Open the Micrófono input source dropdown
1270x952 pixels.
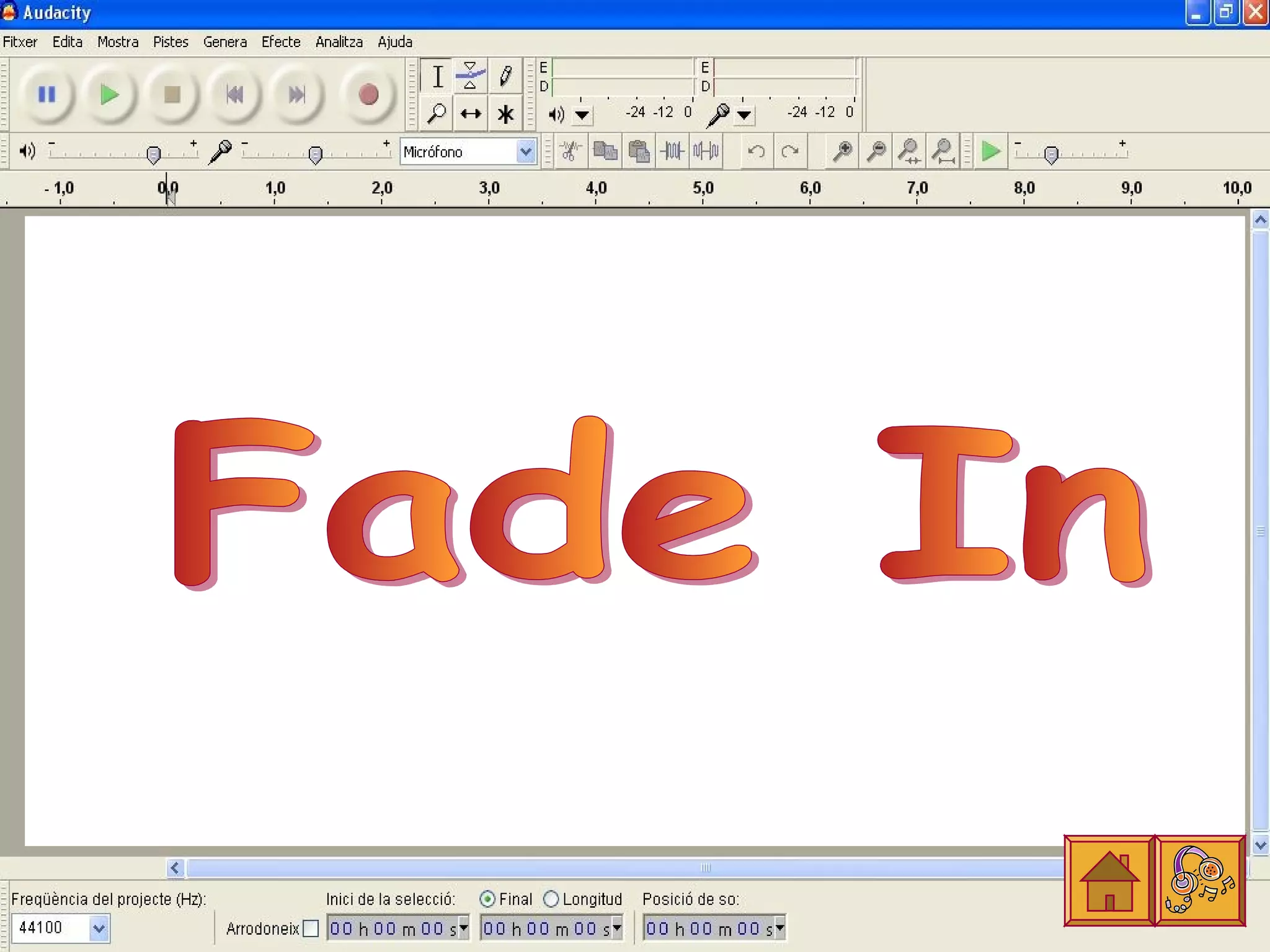[526, 152]
